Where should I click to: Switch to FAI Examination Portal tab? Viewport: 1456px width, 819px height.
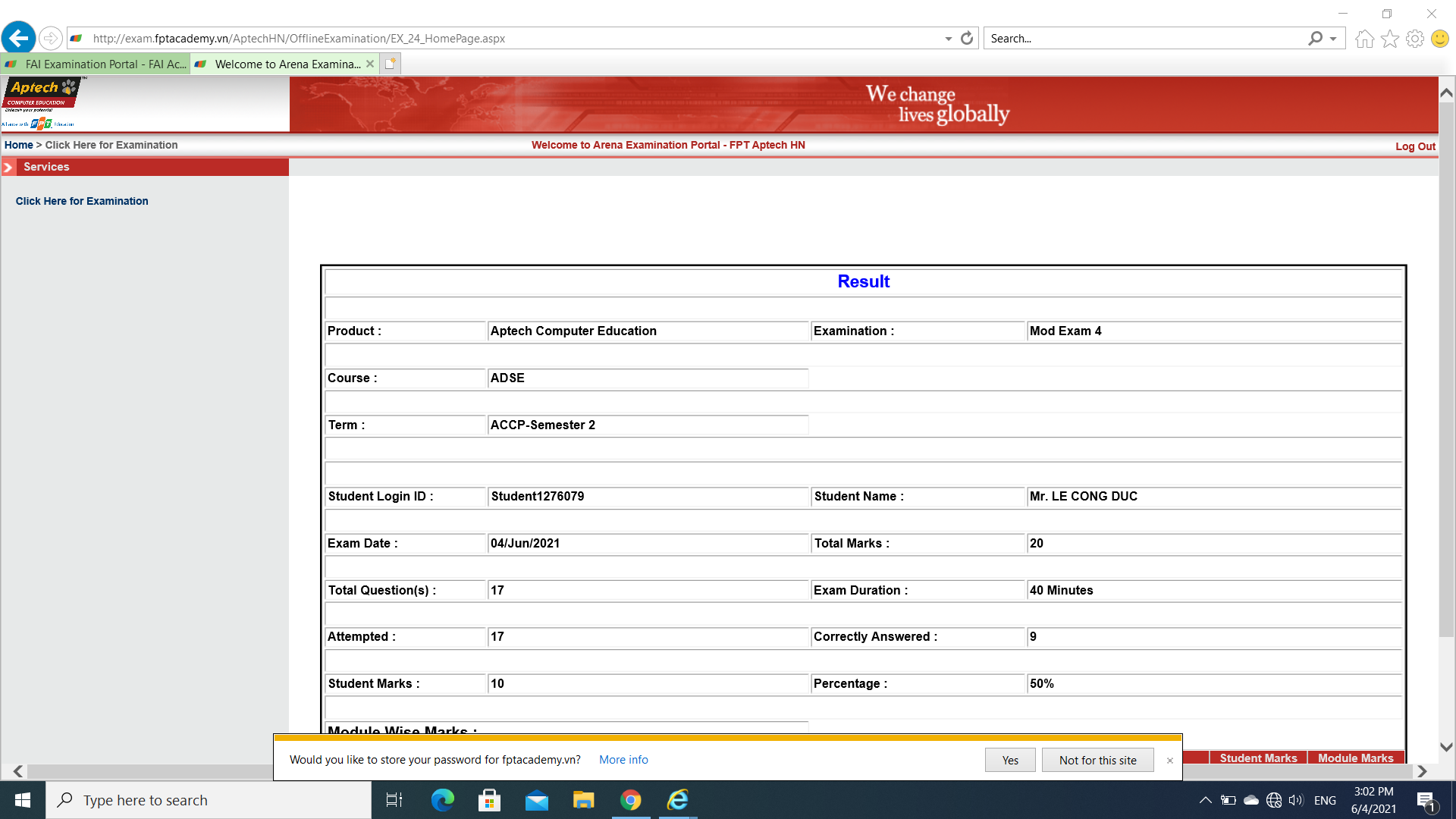(96, 64)
